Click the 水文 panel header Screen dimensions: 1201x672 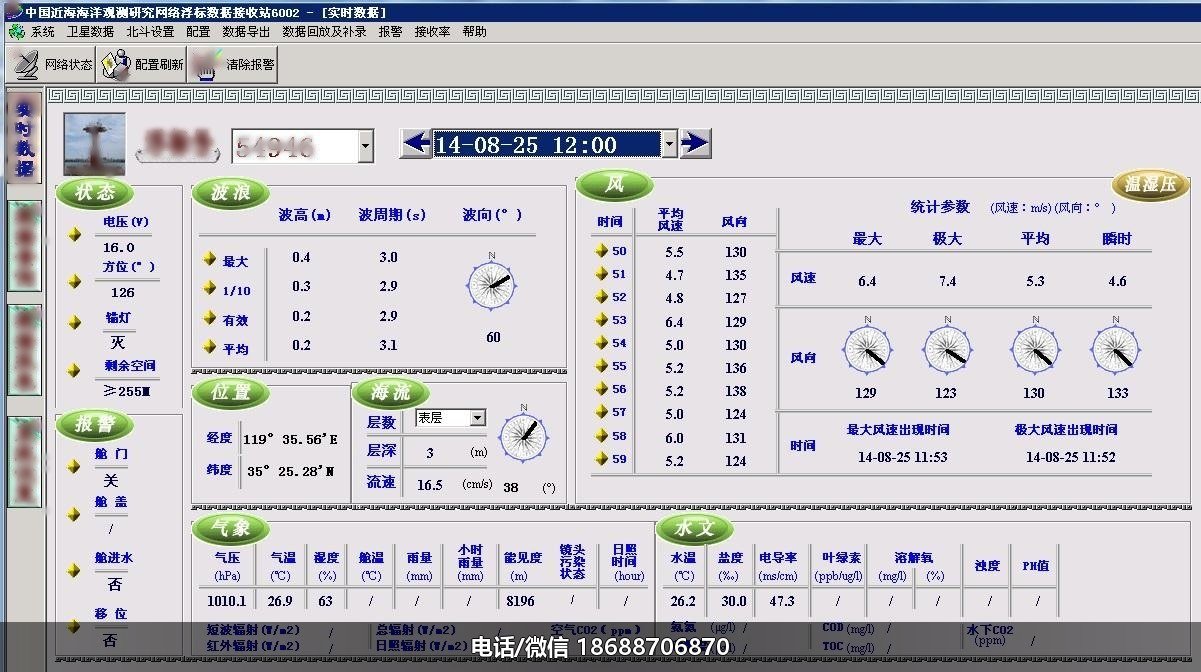[694, 529]
